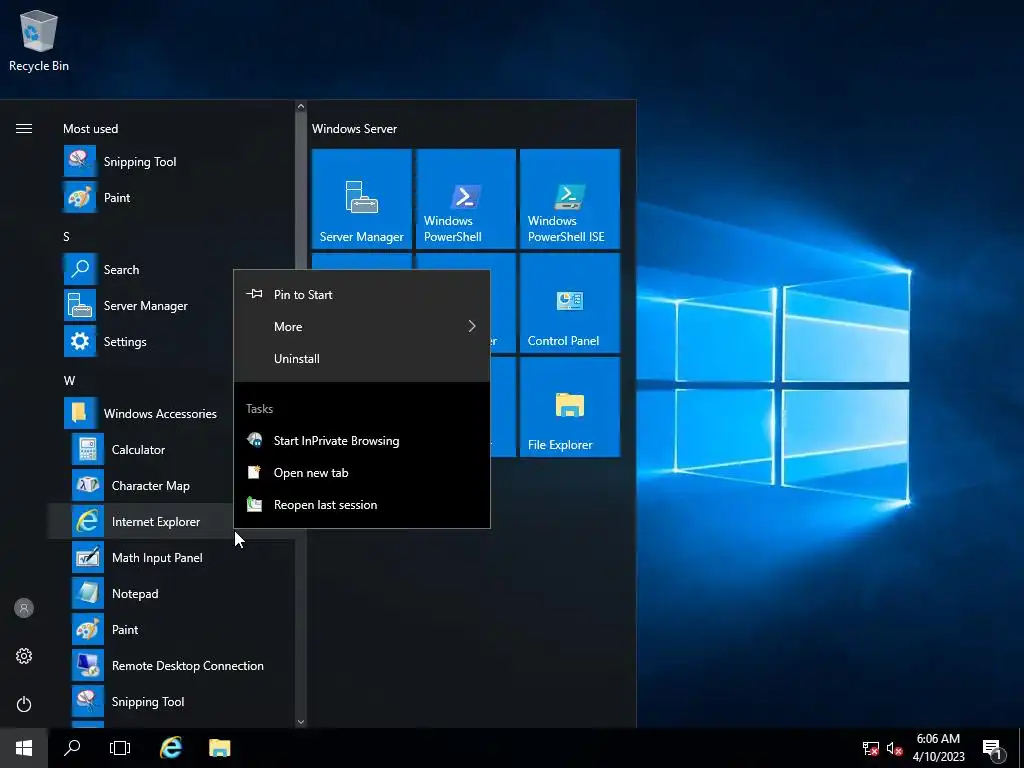Open the Windows PowerShell ISE tile
Viewport: 1024px width, 768px height.
pyautogui.click(x=569, y=199)
